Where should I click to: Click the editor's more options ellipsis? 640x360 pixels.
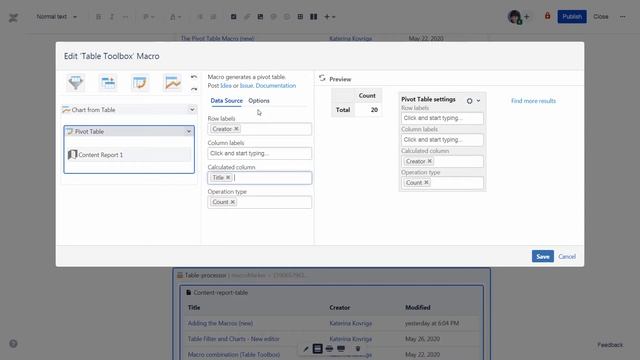(622, 17)
